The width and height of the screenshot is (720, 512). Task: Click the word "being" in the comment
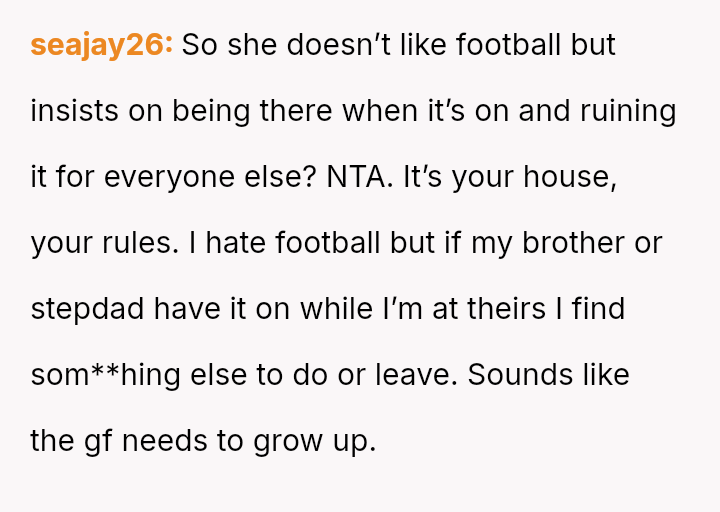pos(212,111)
